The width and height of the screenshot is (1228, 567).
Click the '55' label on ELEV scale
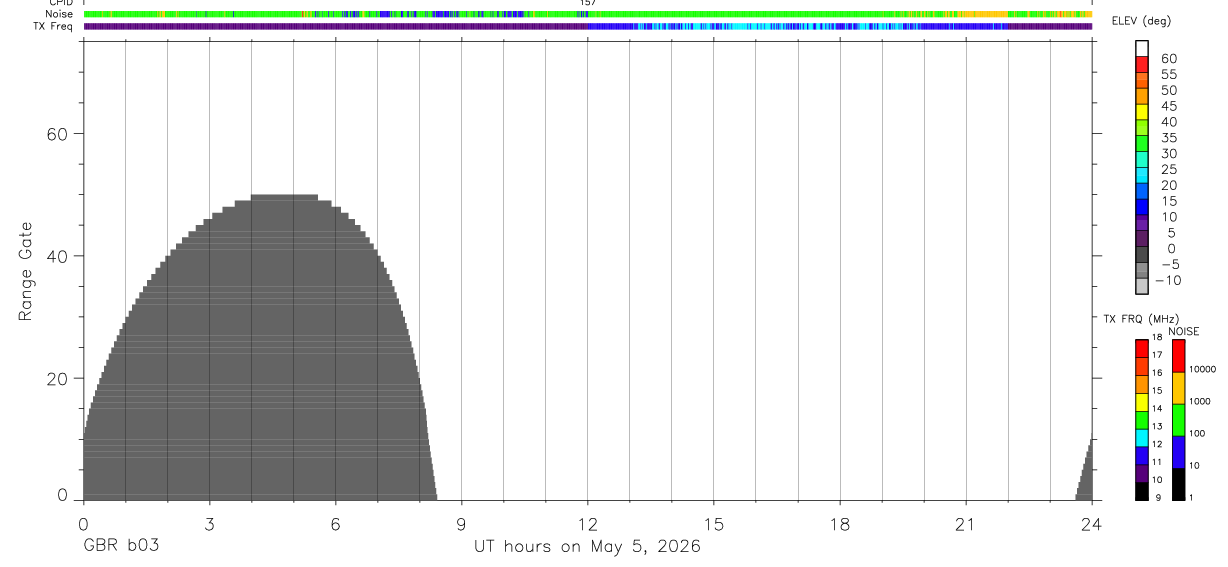coord(1168,75)
